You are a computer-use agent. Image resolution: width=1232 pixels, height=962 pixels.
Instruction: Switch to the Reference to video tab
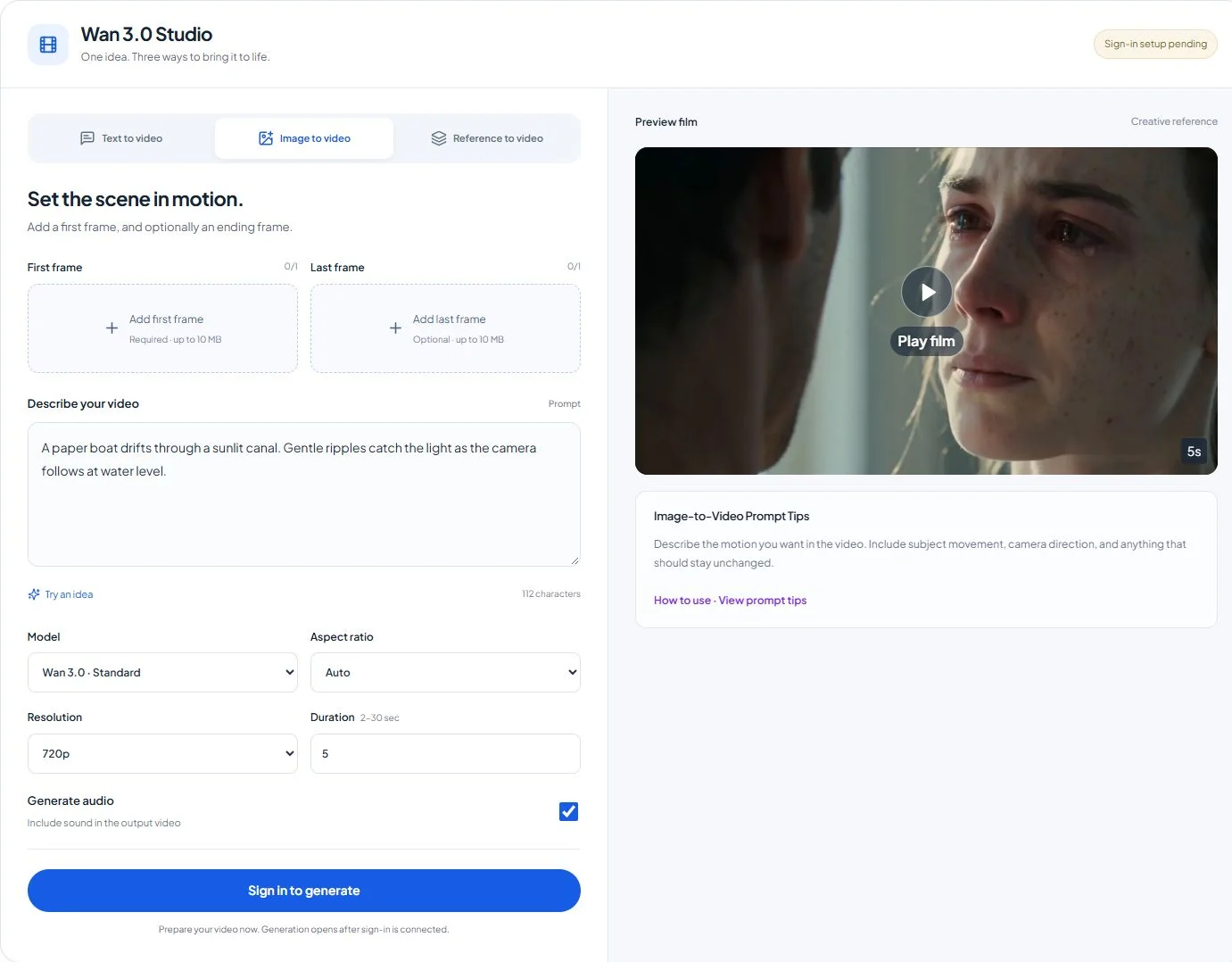487,138
